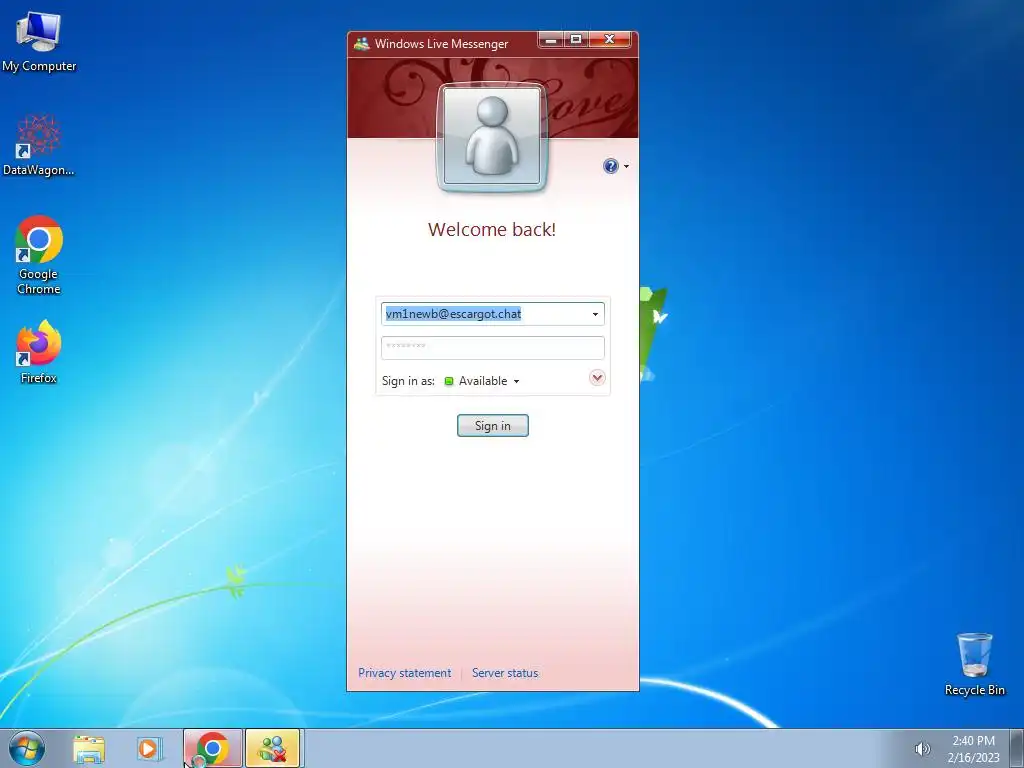Expand sign-in options with the chevron button
The width and height of the screenshot is (1024, 768).
tap(597, 377)
